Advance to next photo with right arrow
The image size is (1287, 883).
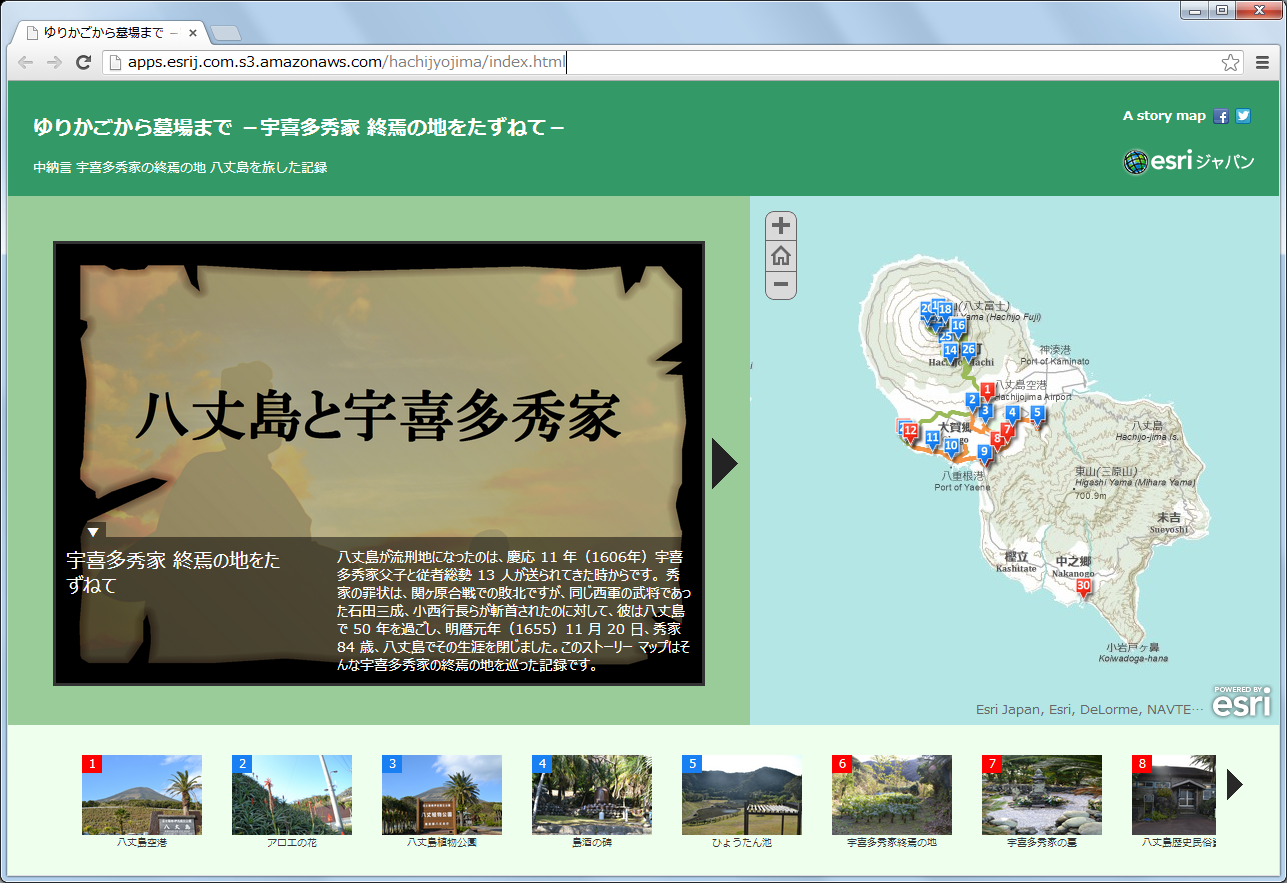[x=724, y=464]
